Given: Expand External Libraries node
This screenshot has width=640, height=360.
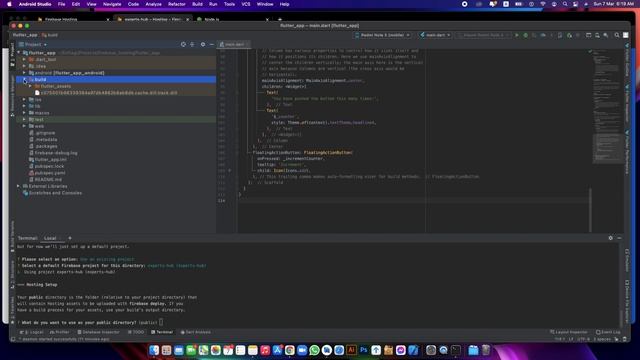Looking at the screenshot, I should [18, 186].
